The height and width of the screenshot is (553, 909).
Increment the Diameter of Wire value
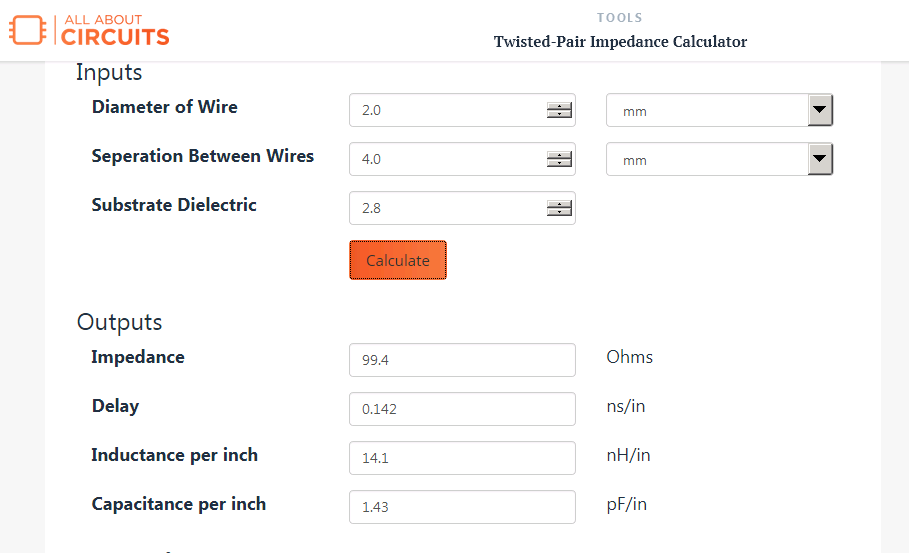coord(559,106)
